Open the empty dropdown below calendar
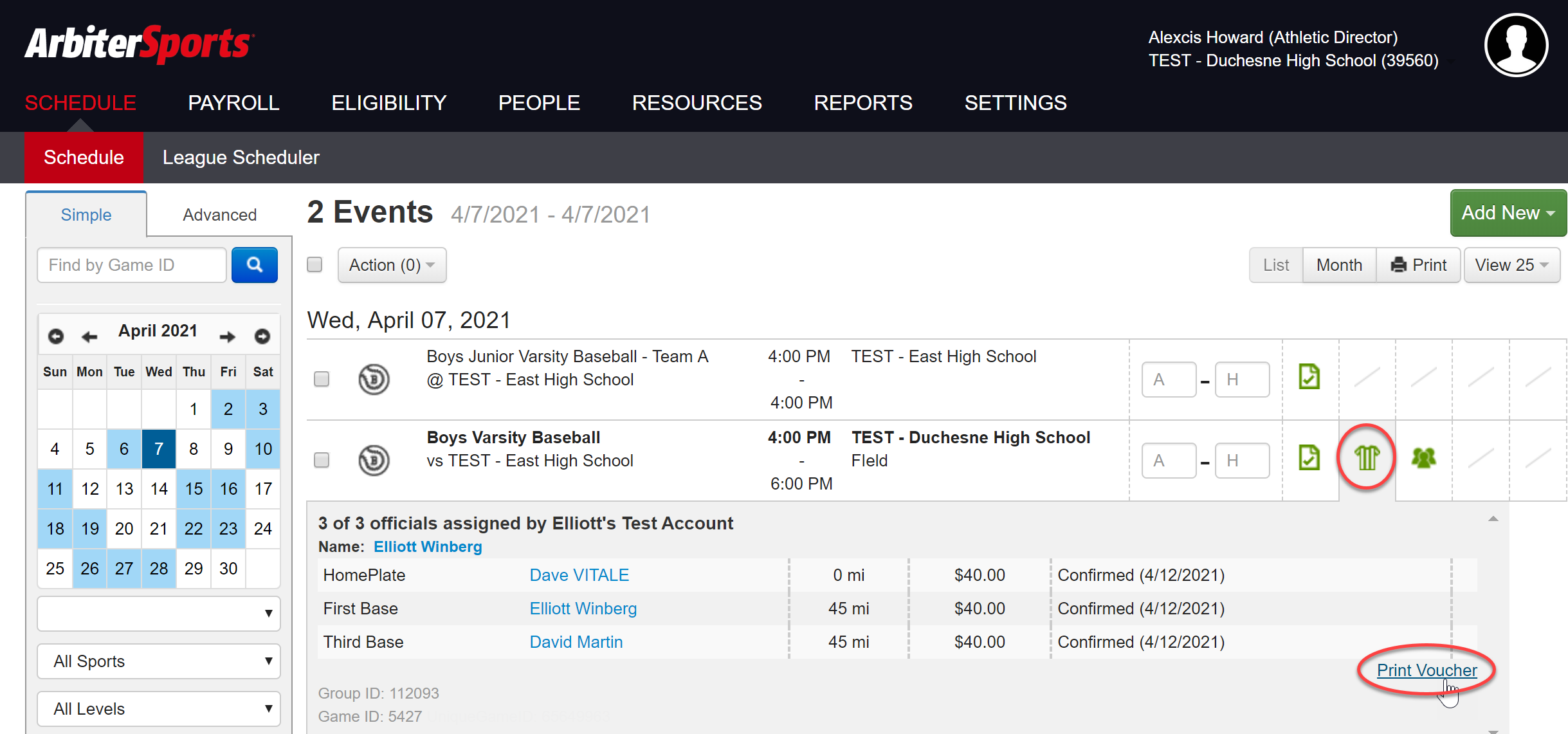This screenshot has height=734, width=1568. [x=159, y=614]
